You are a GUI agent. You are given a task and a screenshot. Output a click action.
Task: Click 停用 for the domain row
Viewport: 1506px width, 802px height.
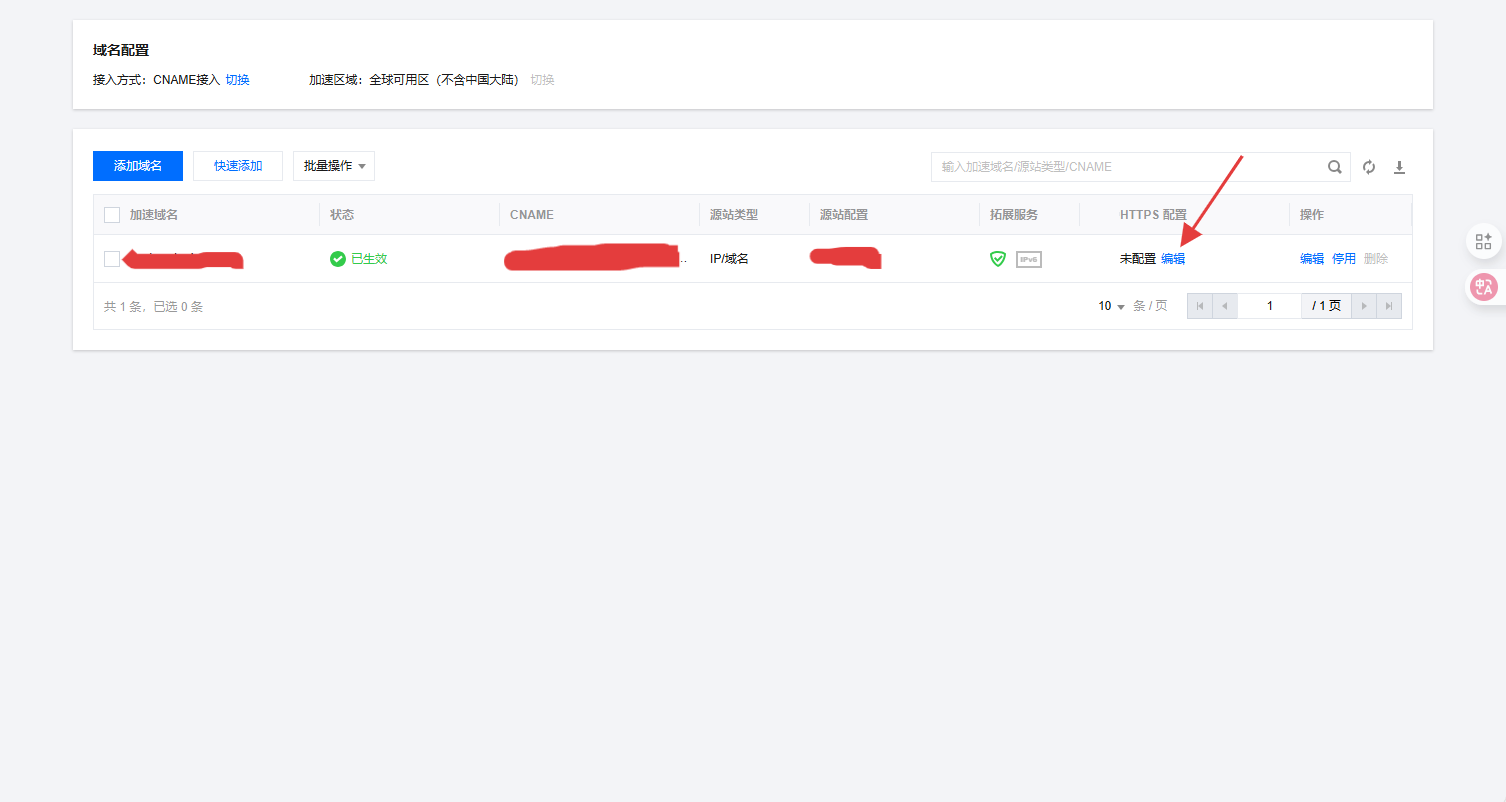(x=1344, y=259)
